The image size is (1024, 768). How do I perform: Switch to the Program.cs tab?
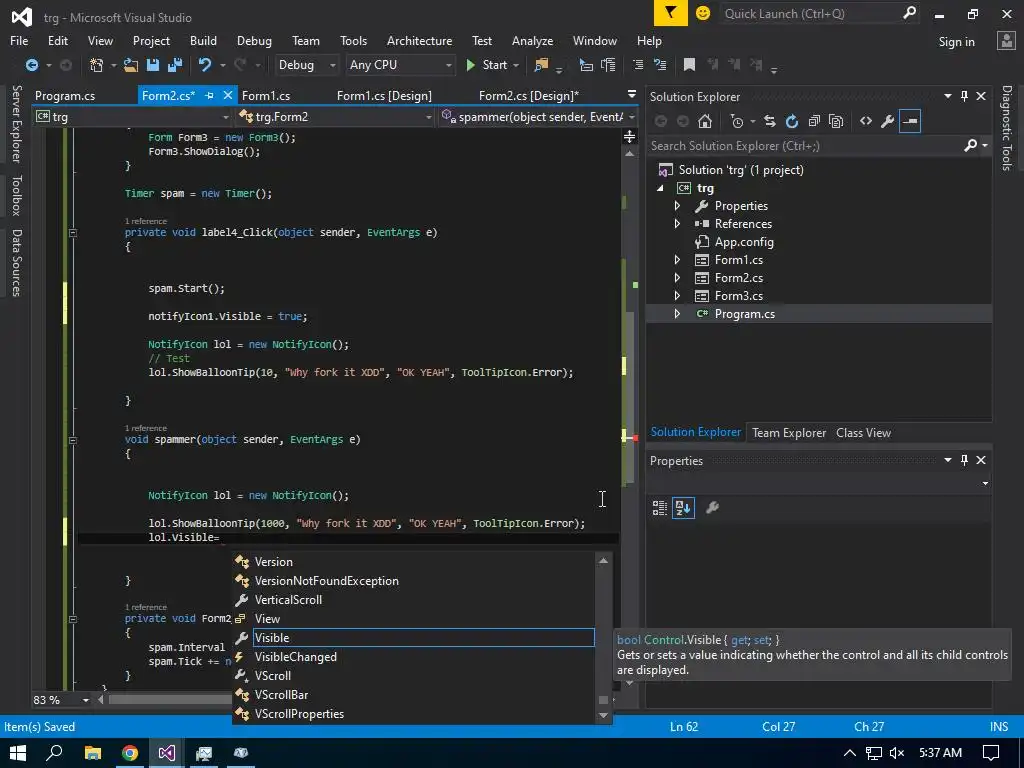tap(65, 95)
